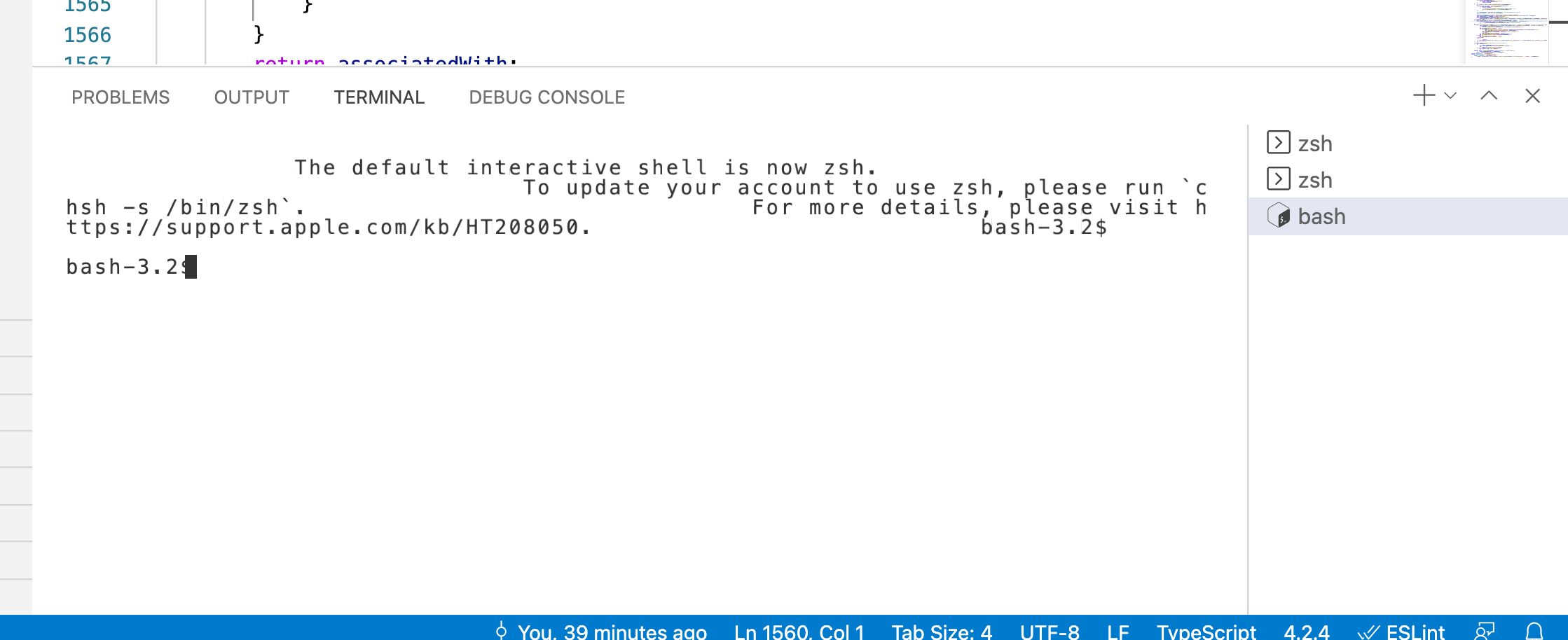Select the zsh terminal directly above bash
The image size is (1568, 640).
point(1408,180)
